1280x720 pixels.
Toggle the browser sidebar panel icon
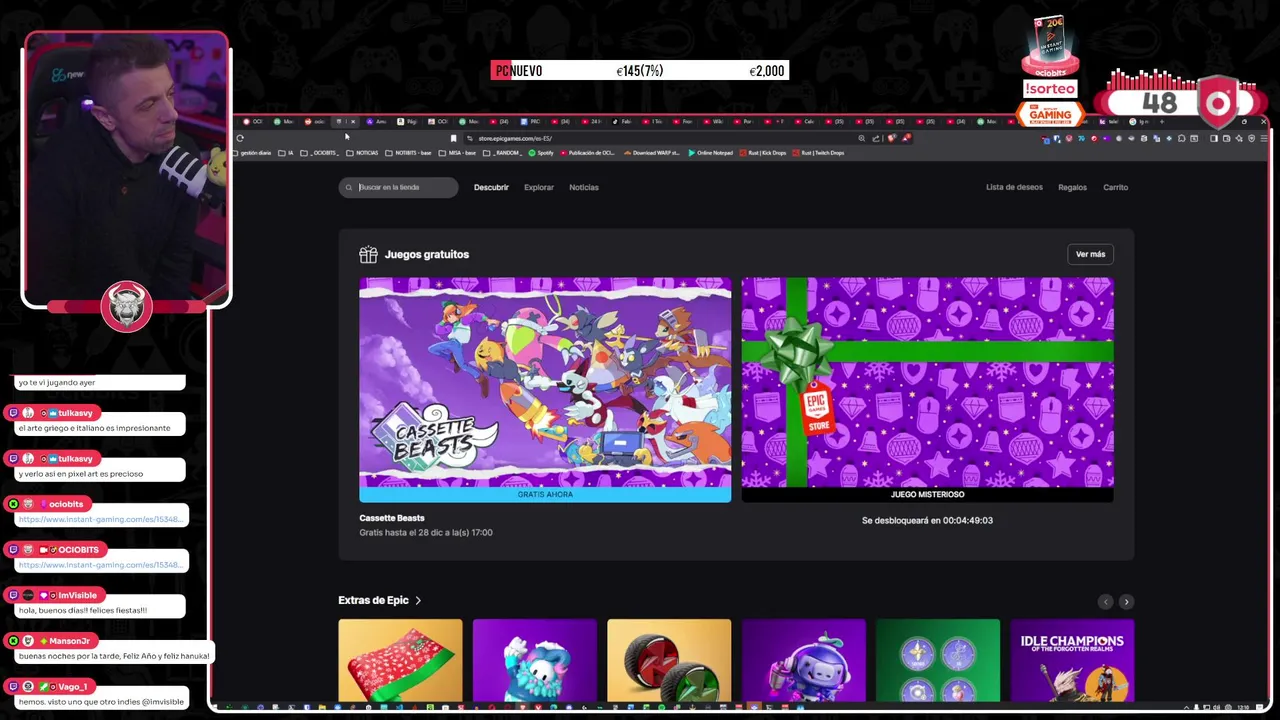(1214, 138)
